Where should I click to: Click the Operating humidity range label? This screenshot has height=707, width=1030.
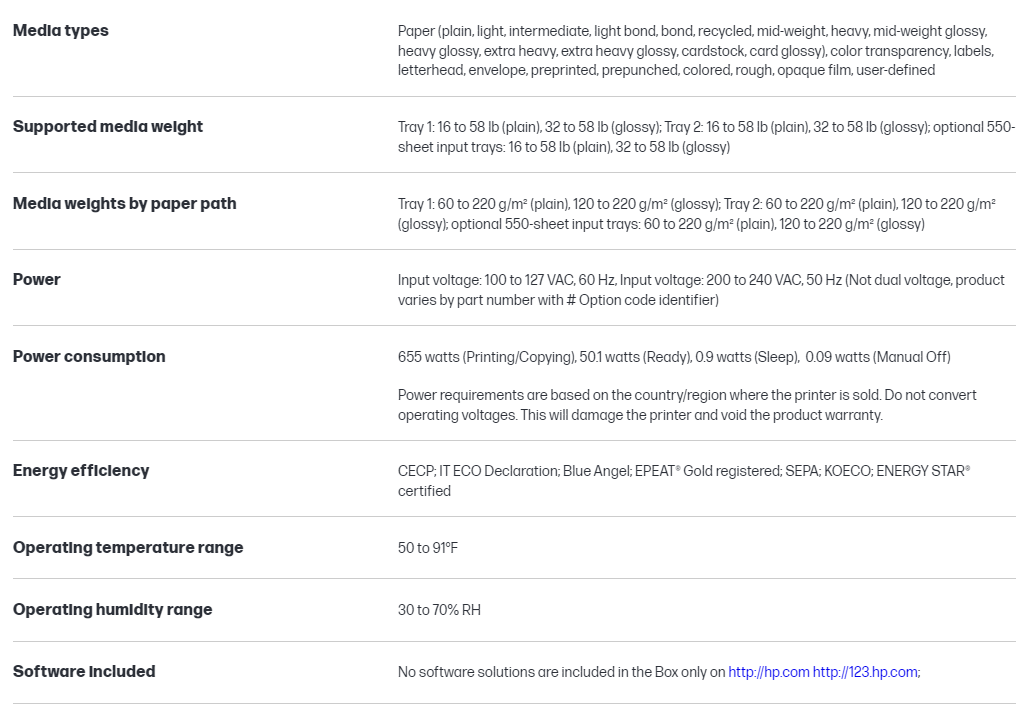113,609
